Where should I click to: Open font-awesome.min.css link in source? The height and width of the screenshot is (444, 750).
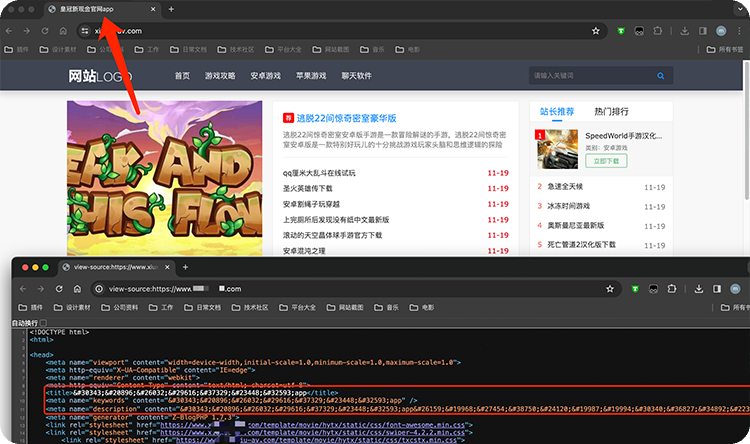pyautogui.click(x=312, y=425)
